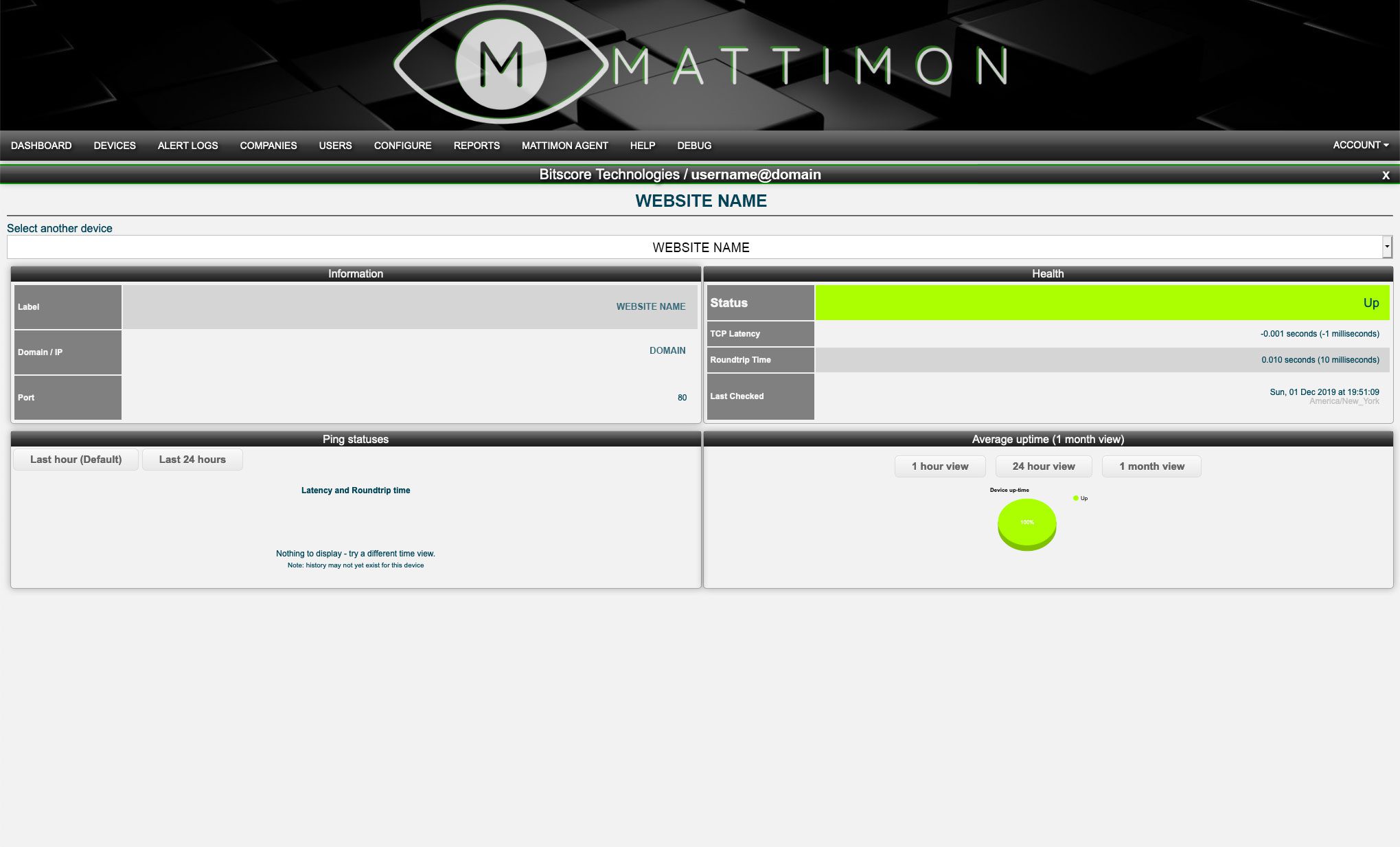Screen dimensions: 1400x847
Task: Open the Mattimon Agent page
Action: click(564, 146)
